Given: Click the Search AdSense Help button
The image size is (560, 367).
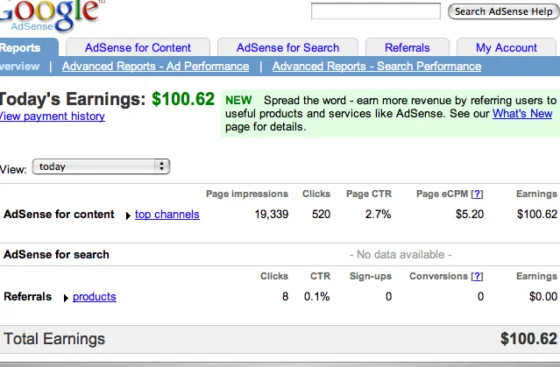Looking at the screenshot, I should [x=504, y=11].
